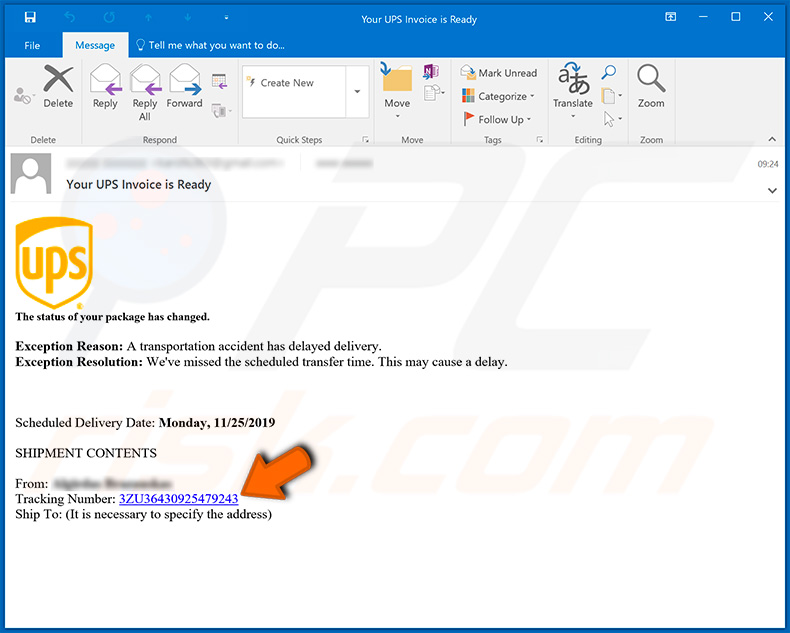This screenshot has height=633, width=790.
Task: Open the File tab
Action: [x=32, y=45]
